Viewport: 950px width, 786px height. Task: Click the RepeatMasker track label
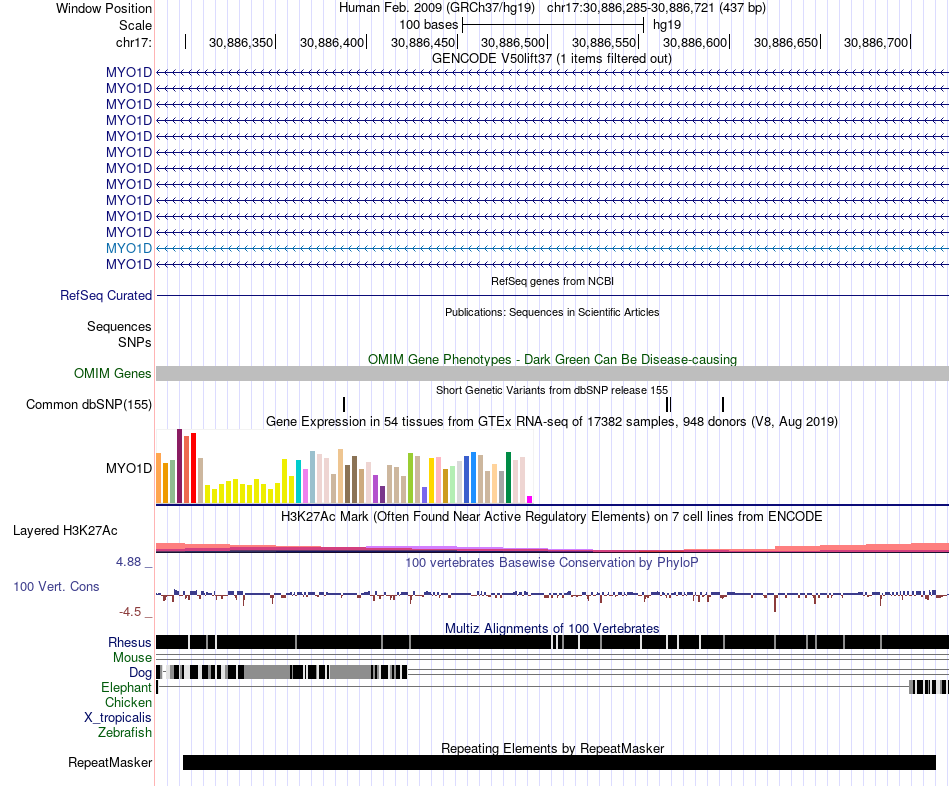tap(110, 762)
